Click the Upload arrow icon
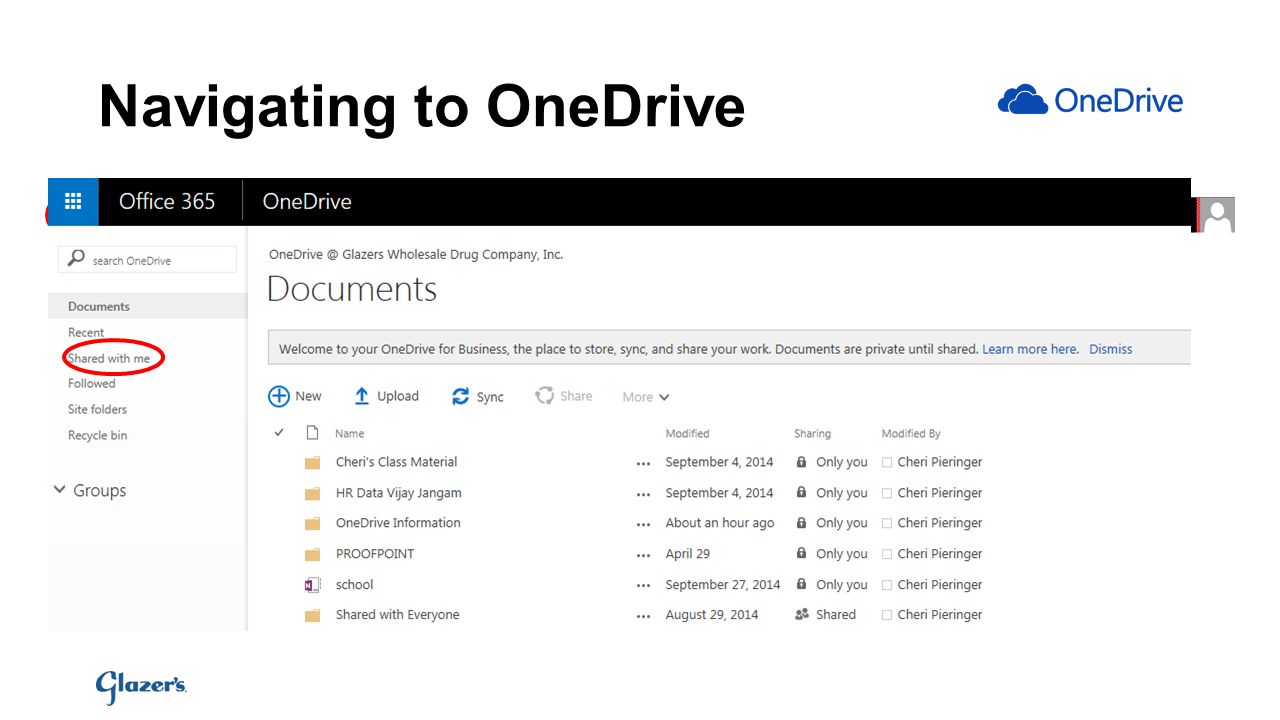 point(362,396)
